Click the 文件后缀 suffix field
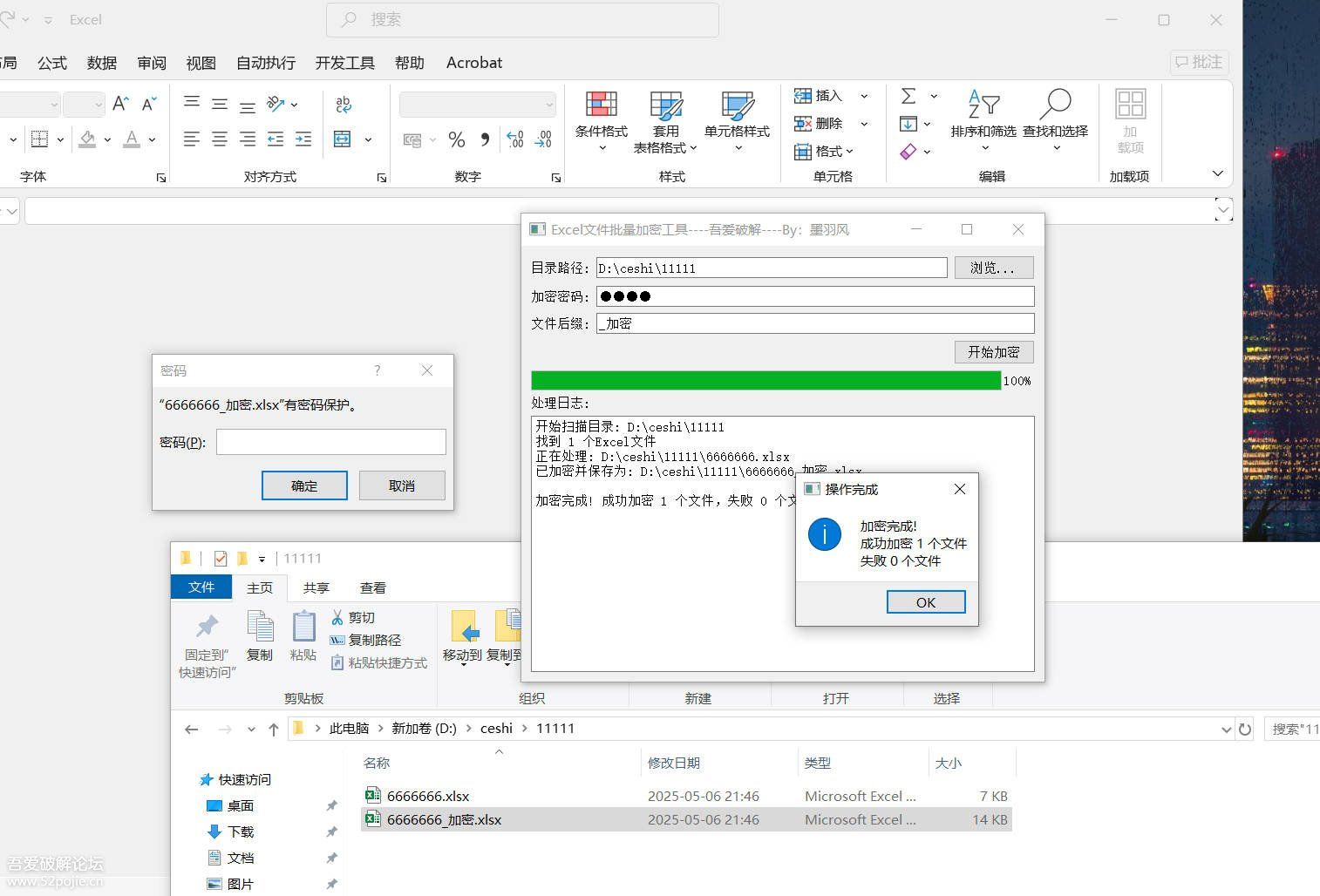 [815, 323]
